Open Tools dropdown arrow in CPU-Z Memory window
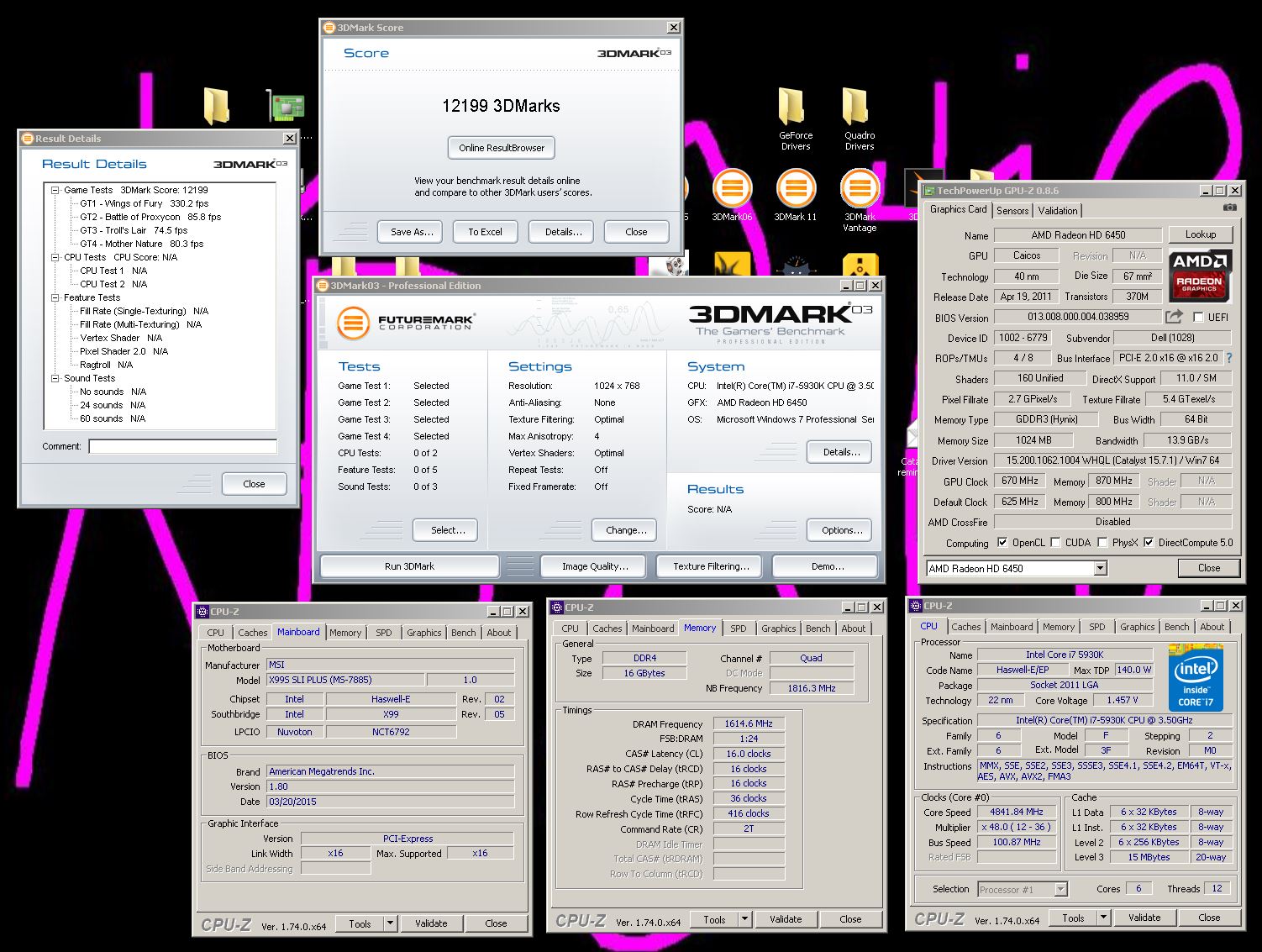The height and width of the screenshot is (952, 1262). (744, 919)
